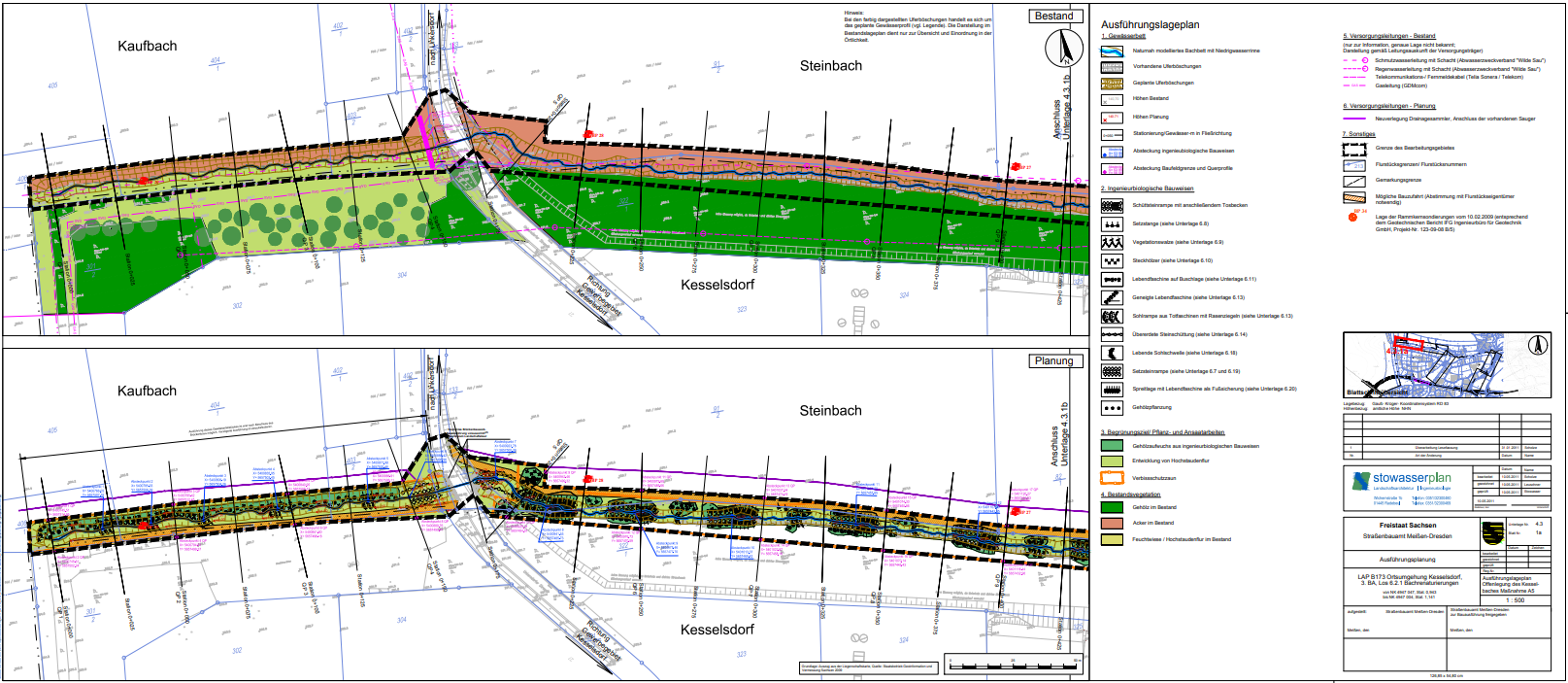Click the Gehölzpflanzung three-dot symbol
The height and width of the screenshot is (683, 1568).
tap(1112, 408)
